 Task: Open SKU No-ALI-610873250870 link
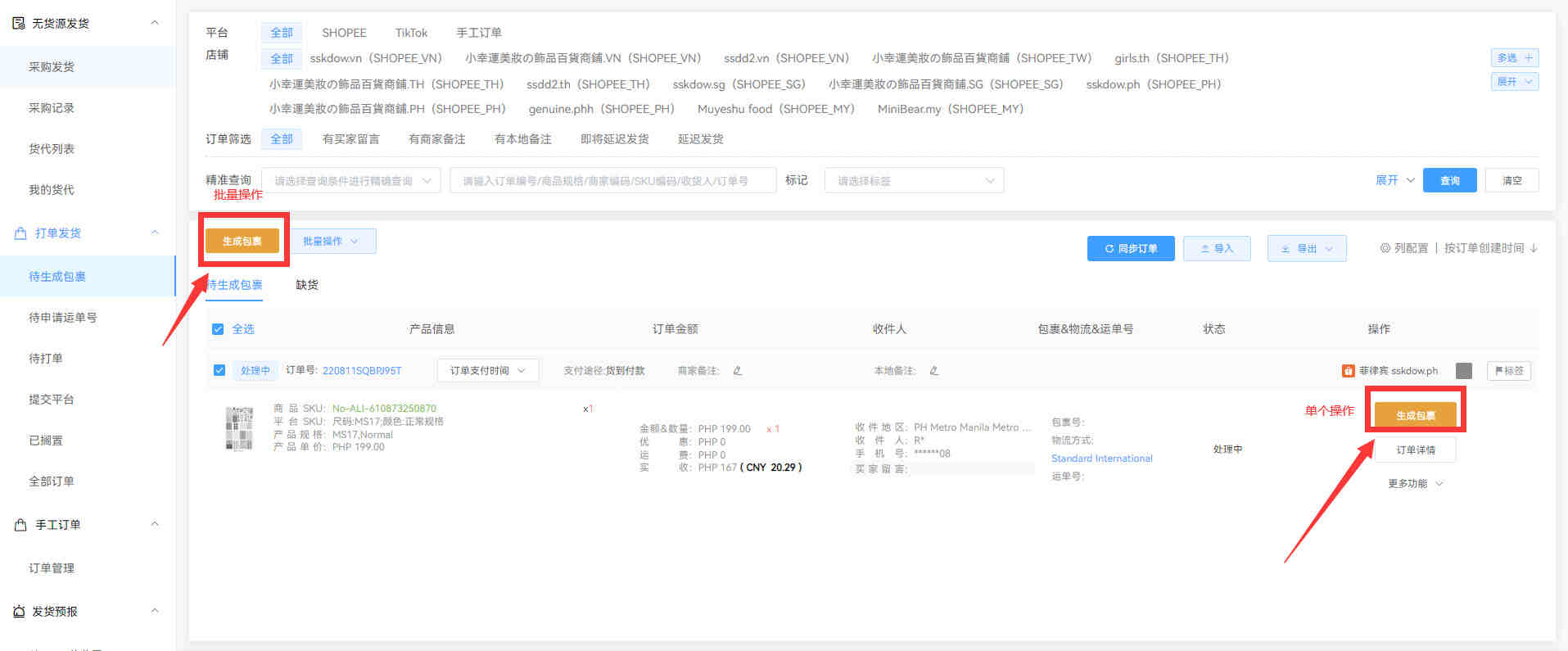pos(384,409)
